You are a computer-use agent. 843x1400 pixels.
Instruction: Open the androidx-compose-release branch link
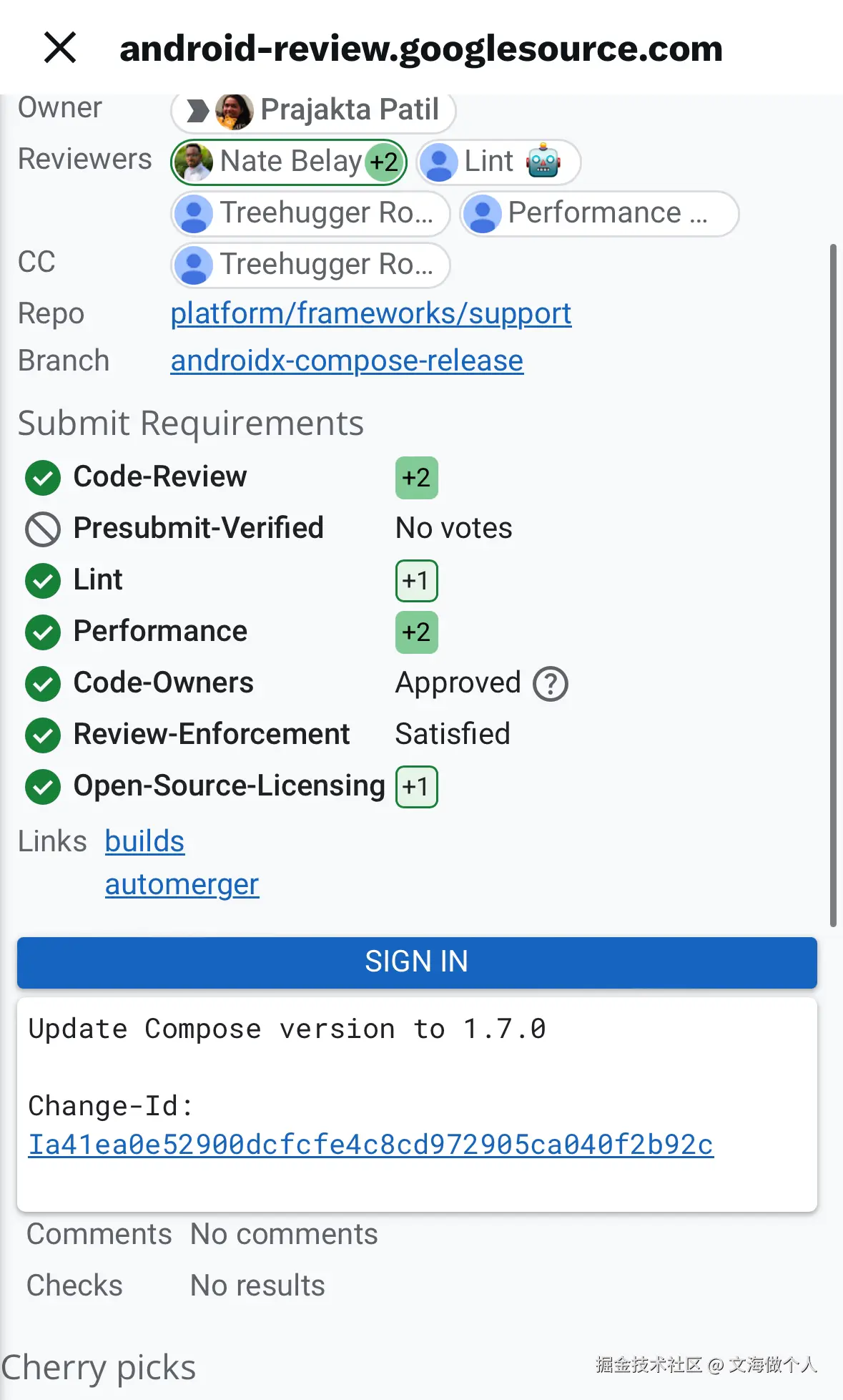(347, 361)
